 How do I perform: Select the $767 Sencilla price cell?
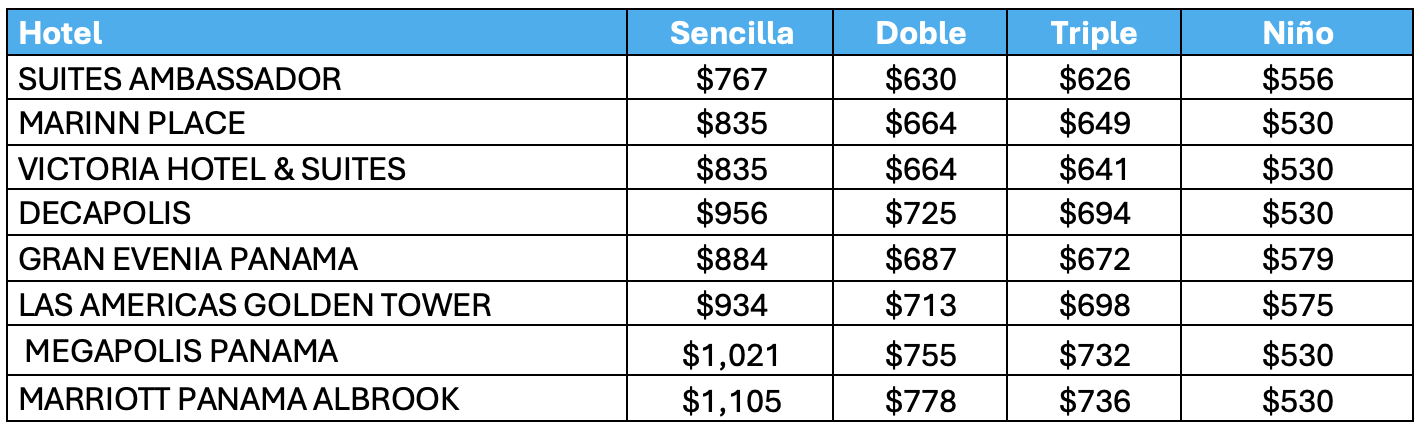click(732, 78)
